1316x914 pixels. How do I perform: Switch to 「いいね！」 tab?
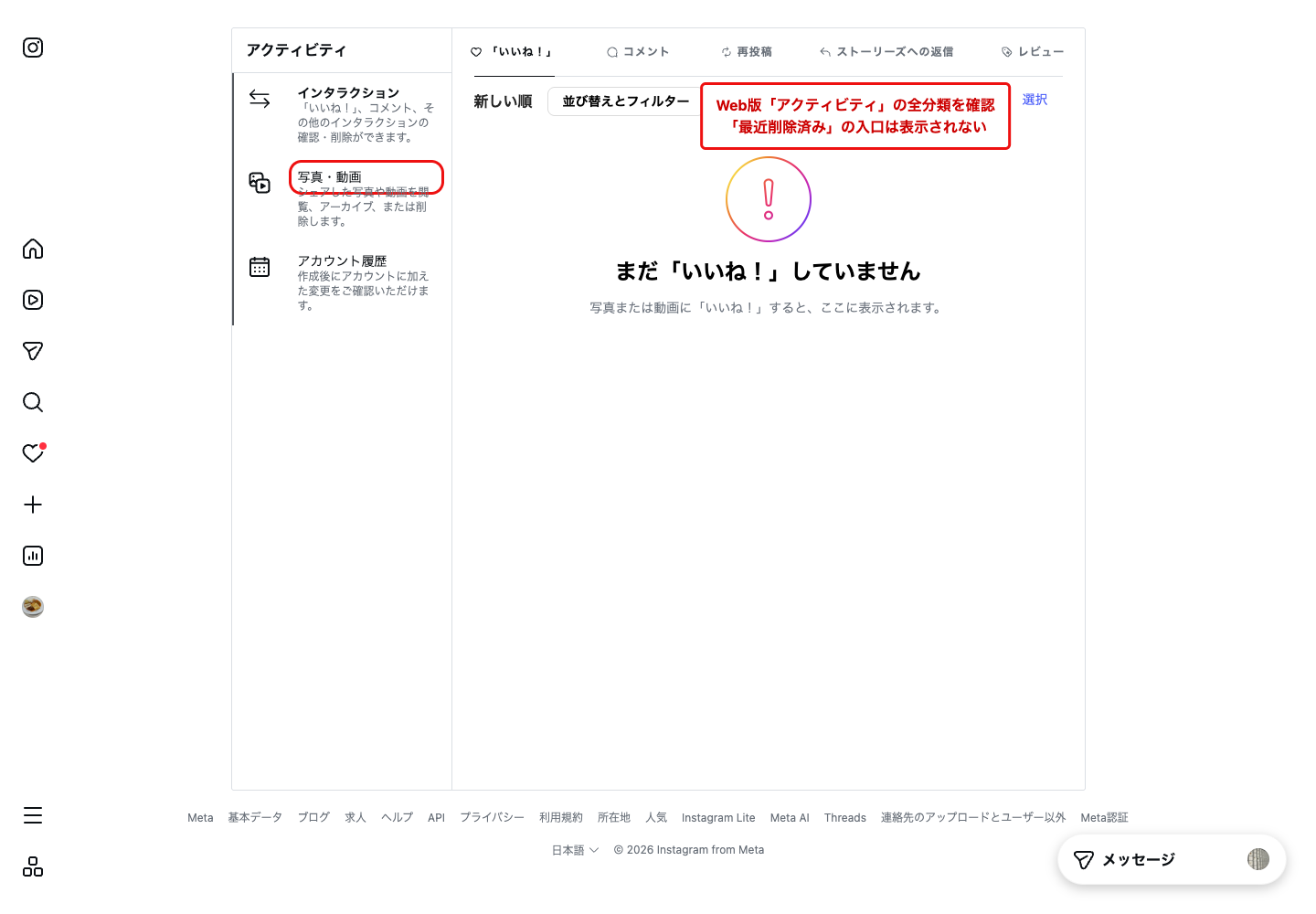[x=514, y=52]
